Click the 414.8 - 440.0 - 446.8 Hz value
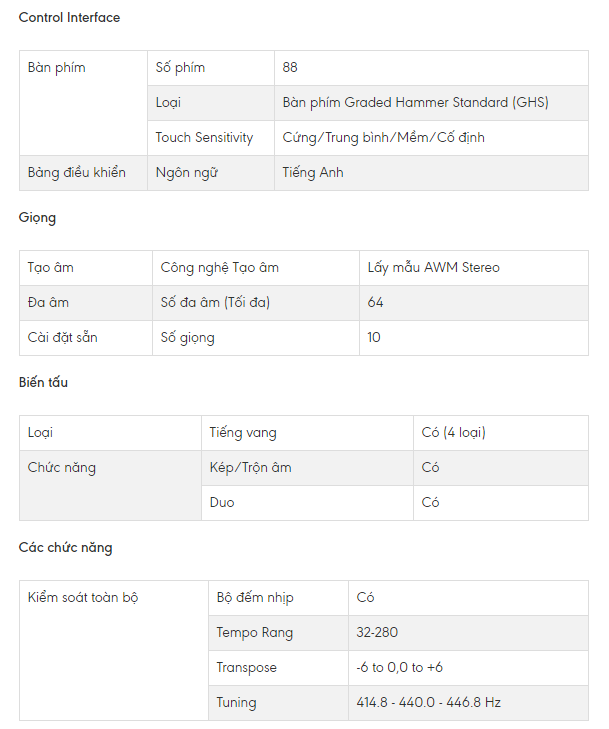Image resolution: width=609 pixels, height=729 pixels. [x=429, y=703]
